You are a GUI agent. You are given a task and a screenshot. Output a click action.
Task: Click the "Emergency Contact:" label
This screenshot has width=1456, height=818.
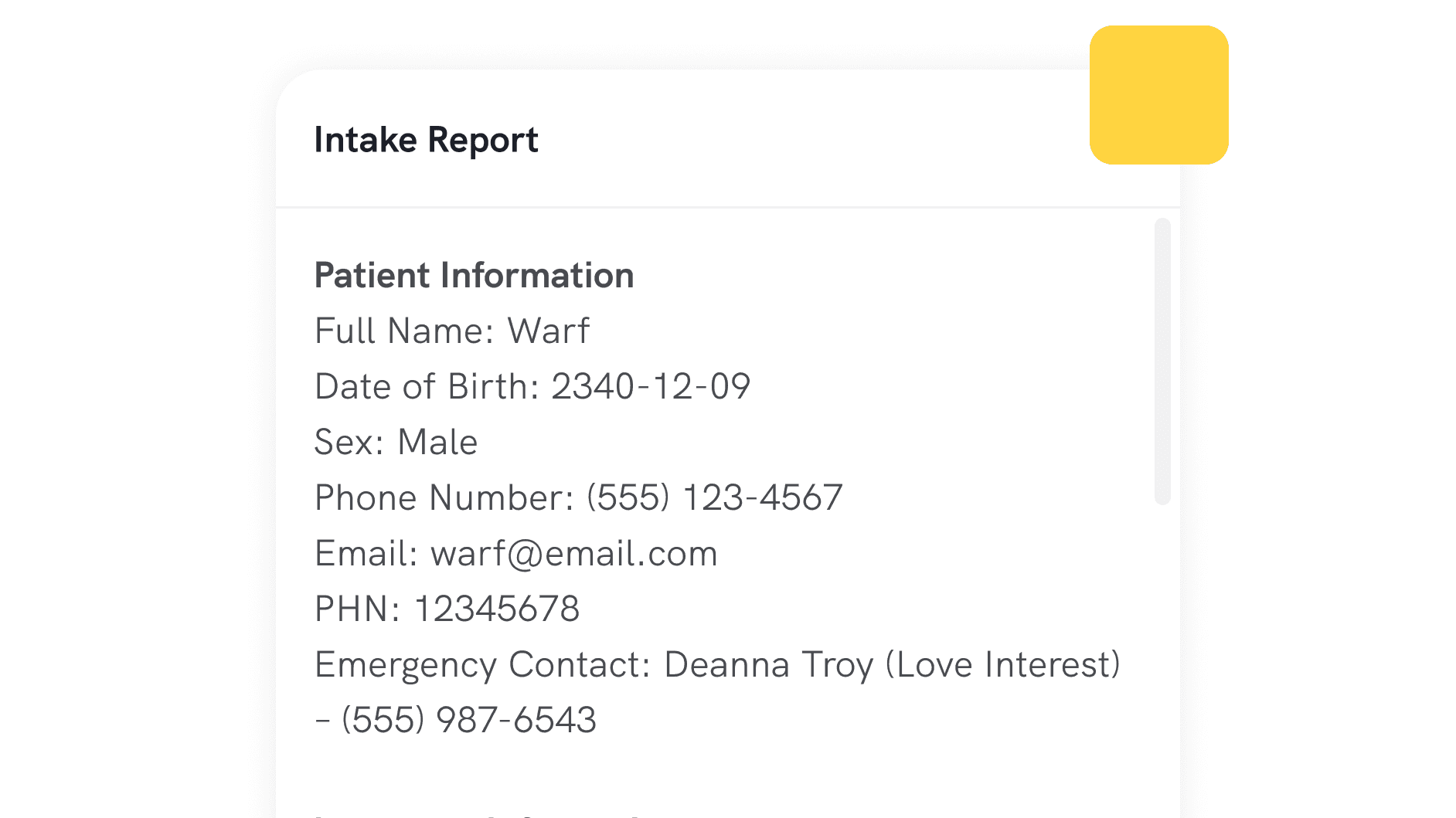click(x=483, y=665)
